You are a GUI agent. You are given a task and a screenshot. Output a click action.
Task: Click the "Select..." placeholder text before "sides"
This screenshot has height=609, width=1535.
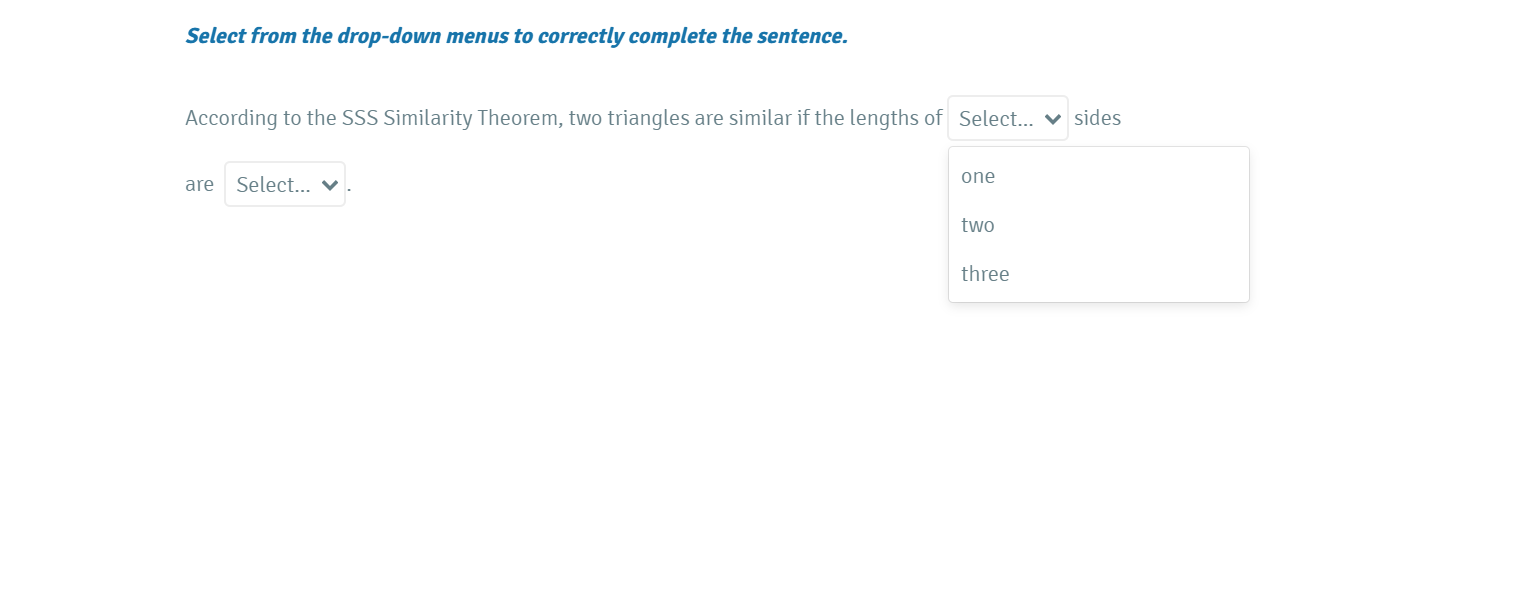click(x=995, y=119)
